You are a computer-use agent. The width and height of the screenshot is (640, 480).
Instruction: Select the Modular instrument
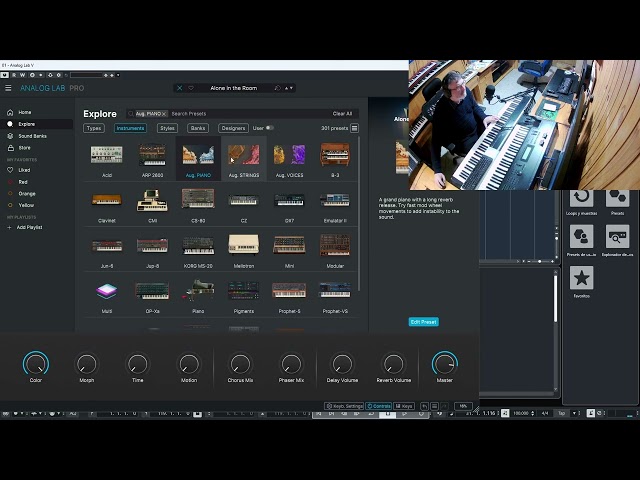coord(335,250)
